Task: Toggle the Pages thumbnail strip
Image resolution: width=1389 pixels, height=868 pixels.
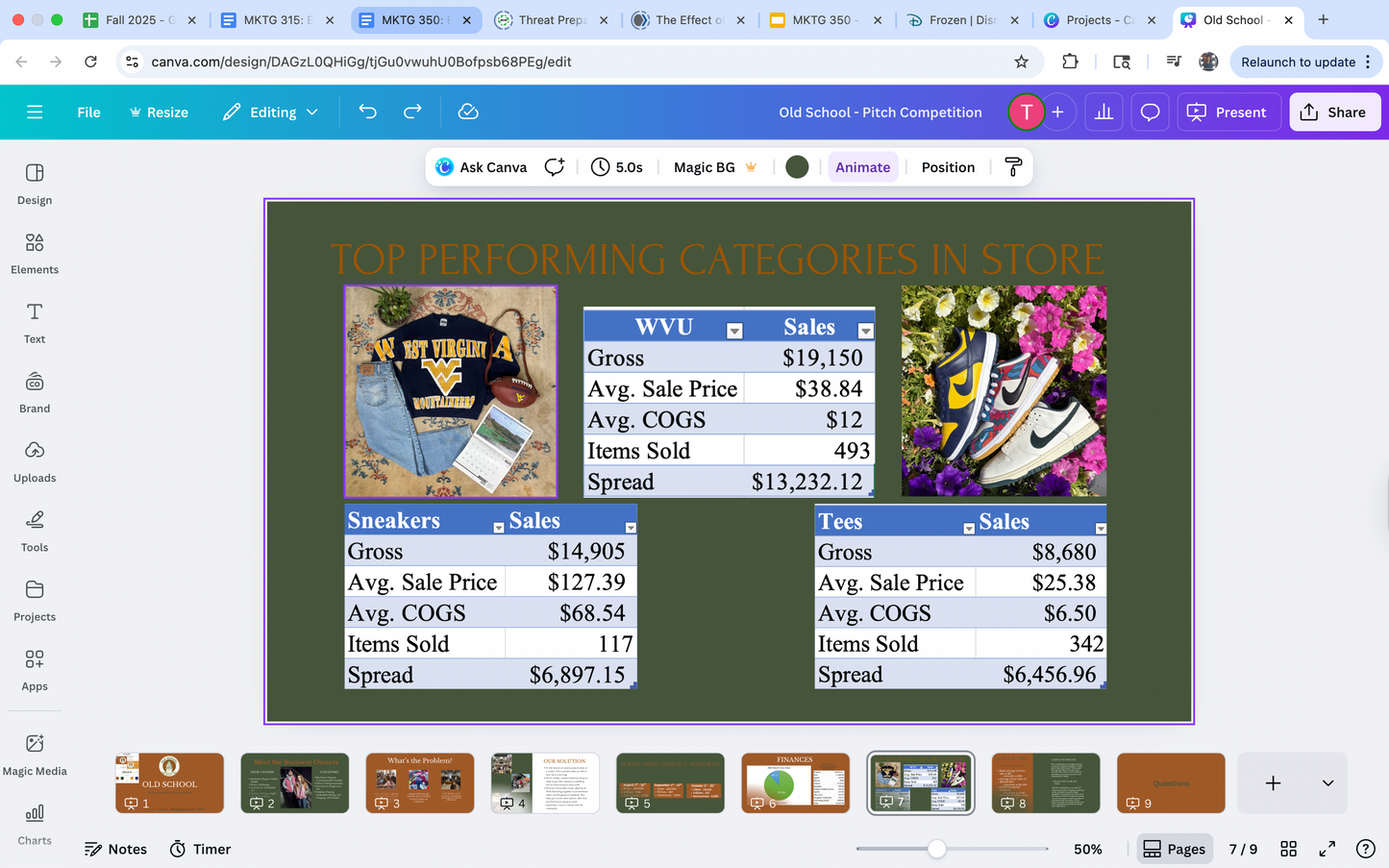Action: point(1174,849)
